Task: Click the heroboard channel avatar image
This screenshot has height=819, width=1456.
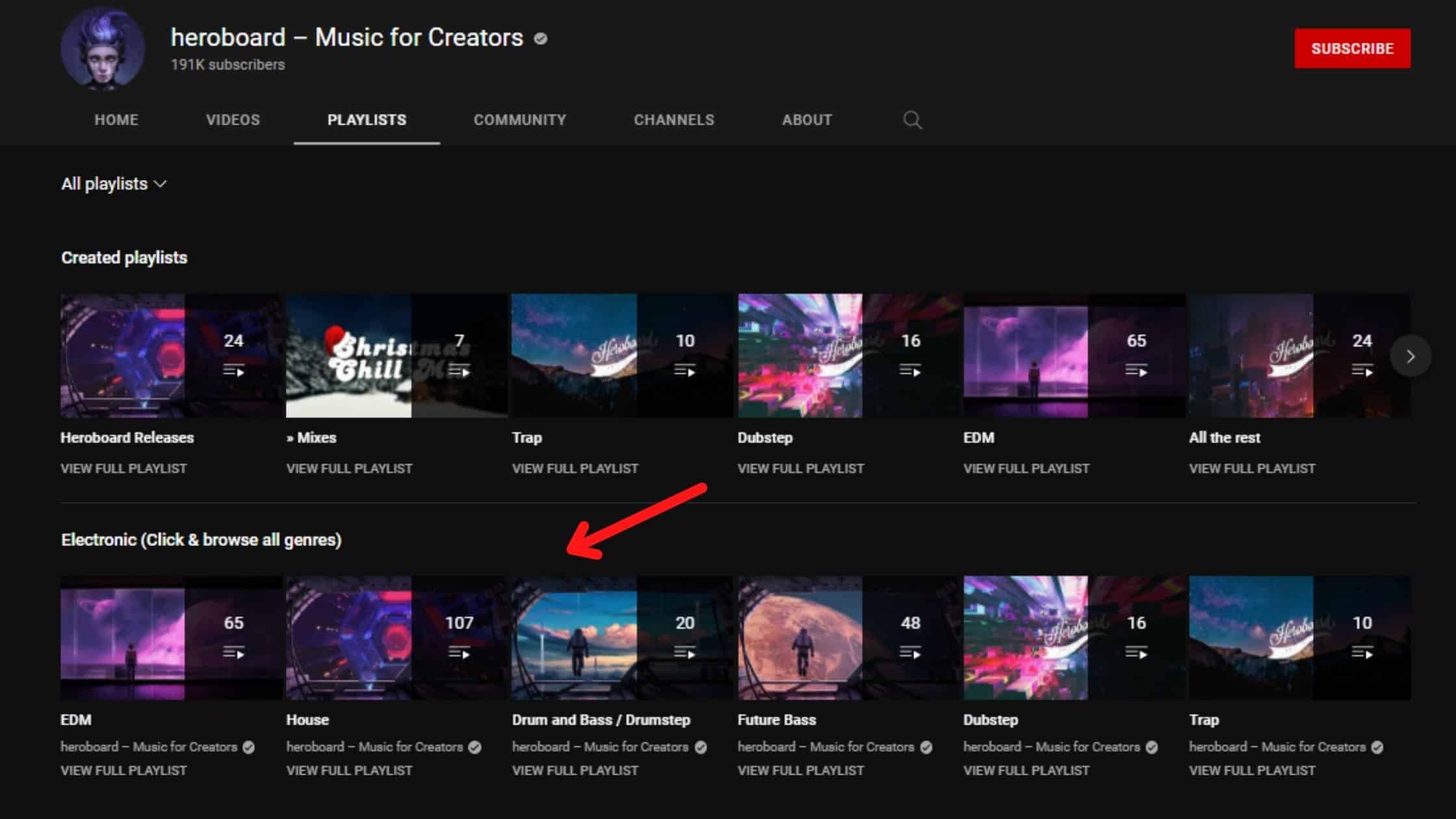Action: pos(103,49)
